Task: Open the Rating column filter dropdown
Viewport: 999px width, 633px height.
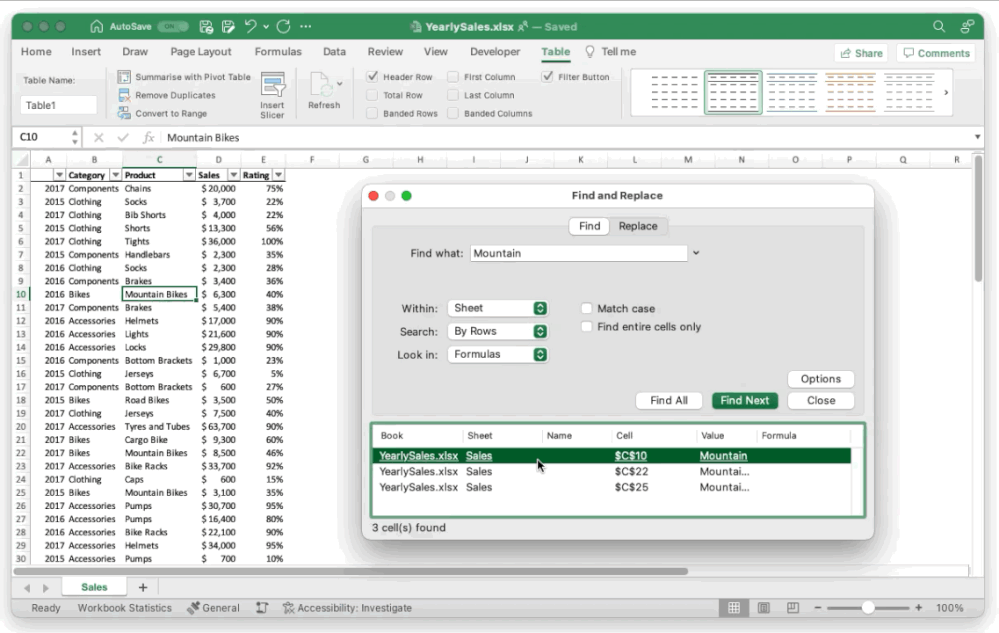Action: coord(278,174)
